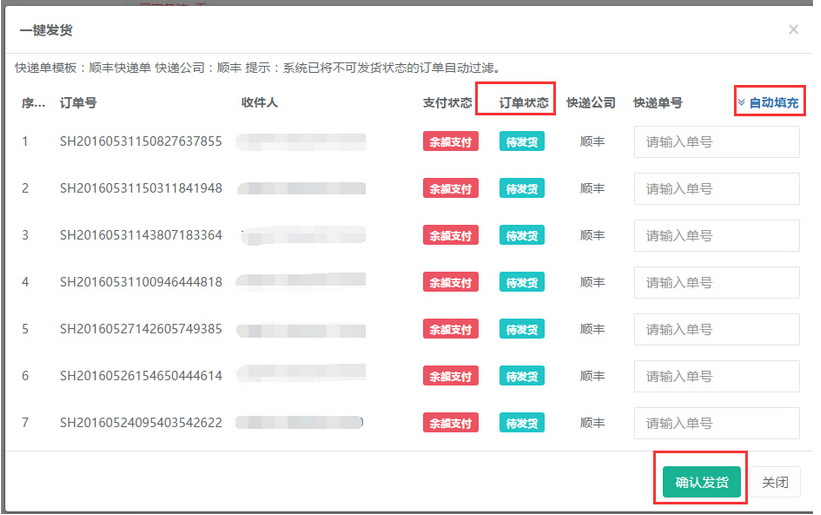821x515 pixels.
Task: Click tracking number input for row 7
Action: [x=716, y=423]
